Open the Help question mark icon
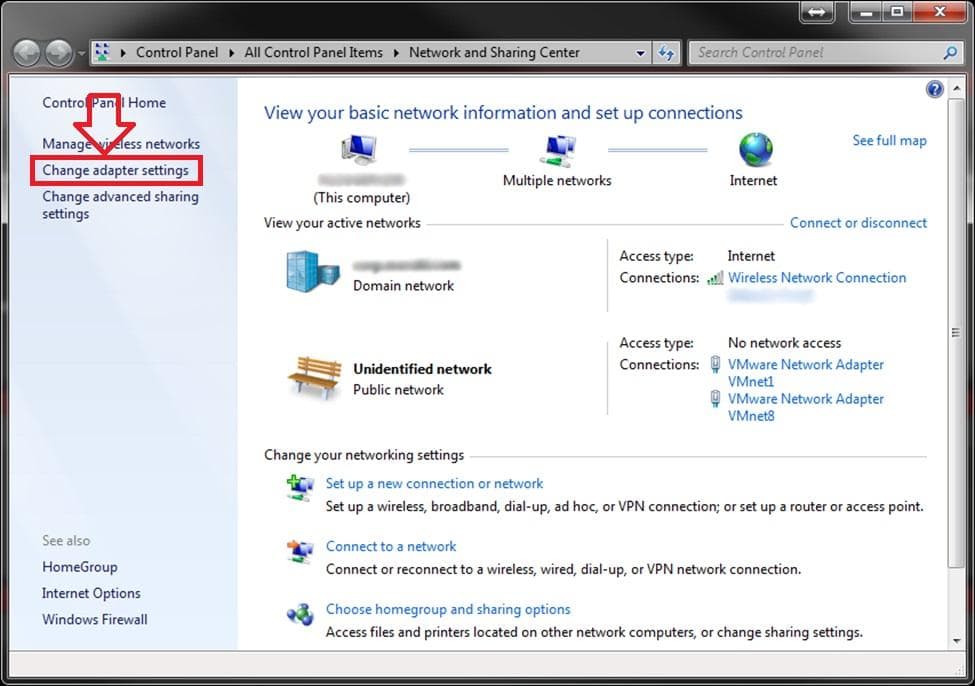975x686 pixels. click(x=934, y=88)
